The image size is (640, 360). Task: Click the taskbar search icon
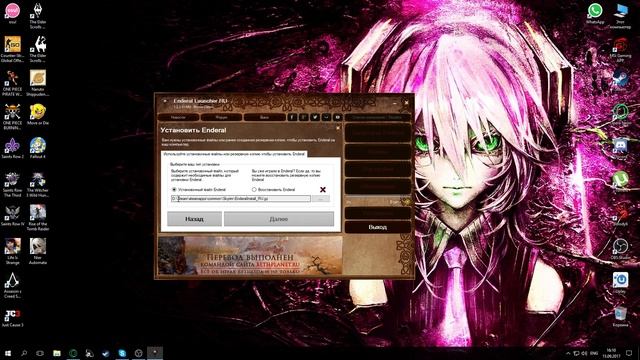pos(24,353)
